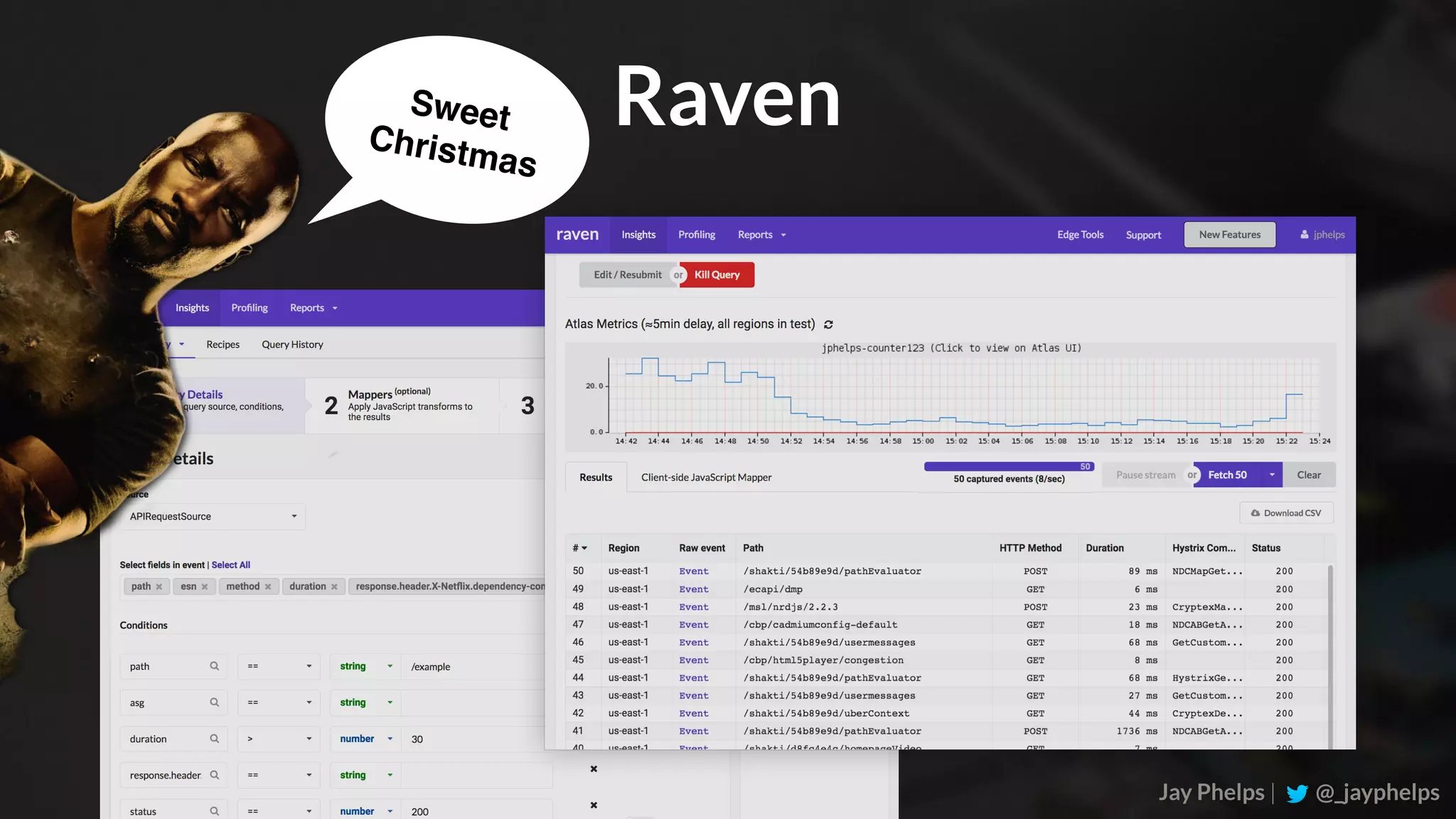The width and height of the screenshot is (1456, 819).
Task: Click the captured events progress bar
Action: 1009,467
